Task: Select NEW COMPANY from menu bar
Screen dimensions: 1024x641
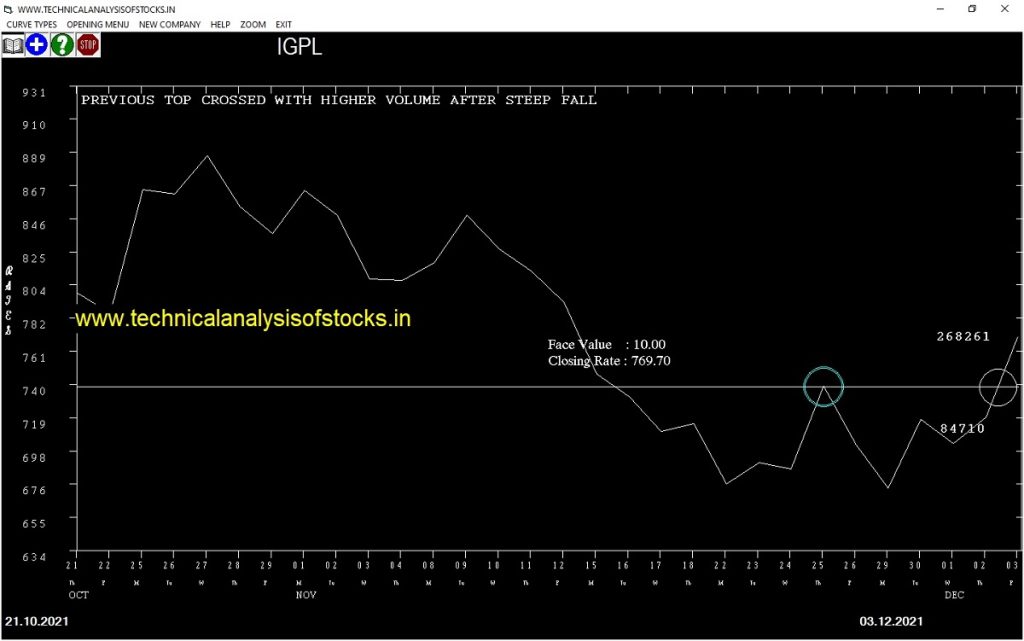Action: (x=169, y=24)
